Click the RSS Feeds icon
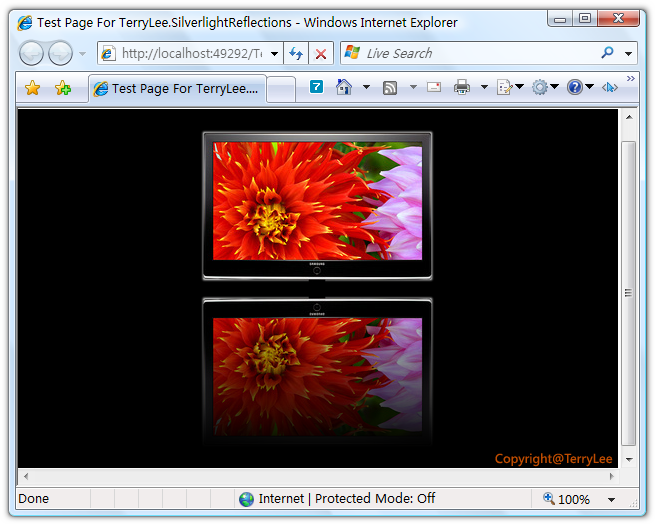The width and height of the screenshot is (655, 524). pyautogui.click(x=390, y=88)
